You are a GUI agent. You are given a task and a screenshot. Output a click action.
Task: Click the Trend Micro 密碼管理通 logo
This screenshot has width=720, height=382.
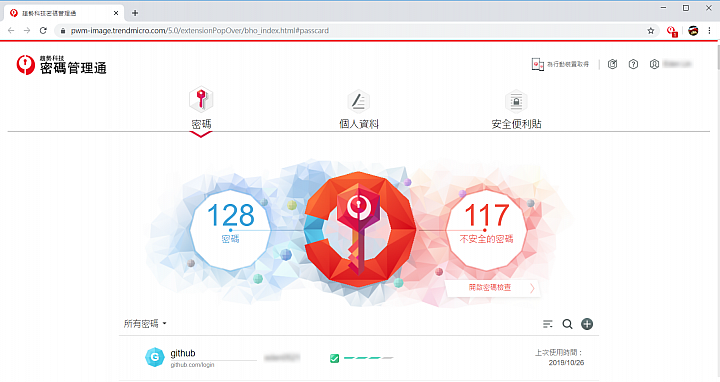click(62, 65)
